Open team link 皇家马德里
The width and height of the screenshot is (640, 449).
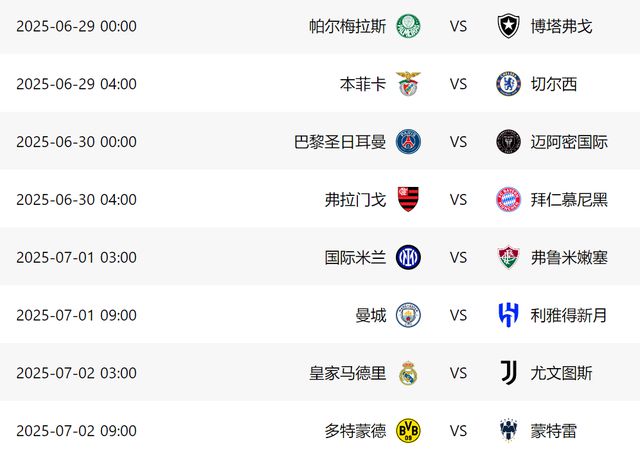click(x=347, y=373)
